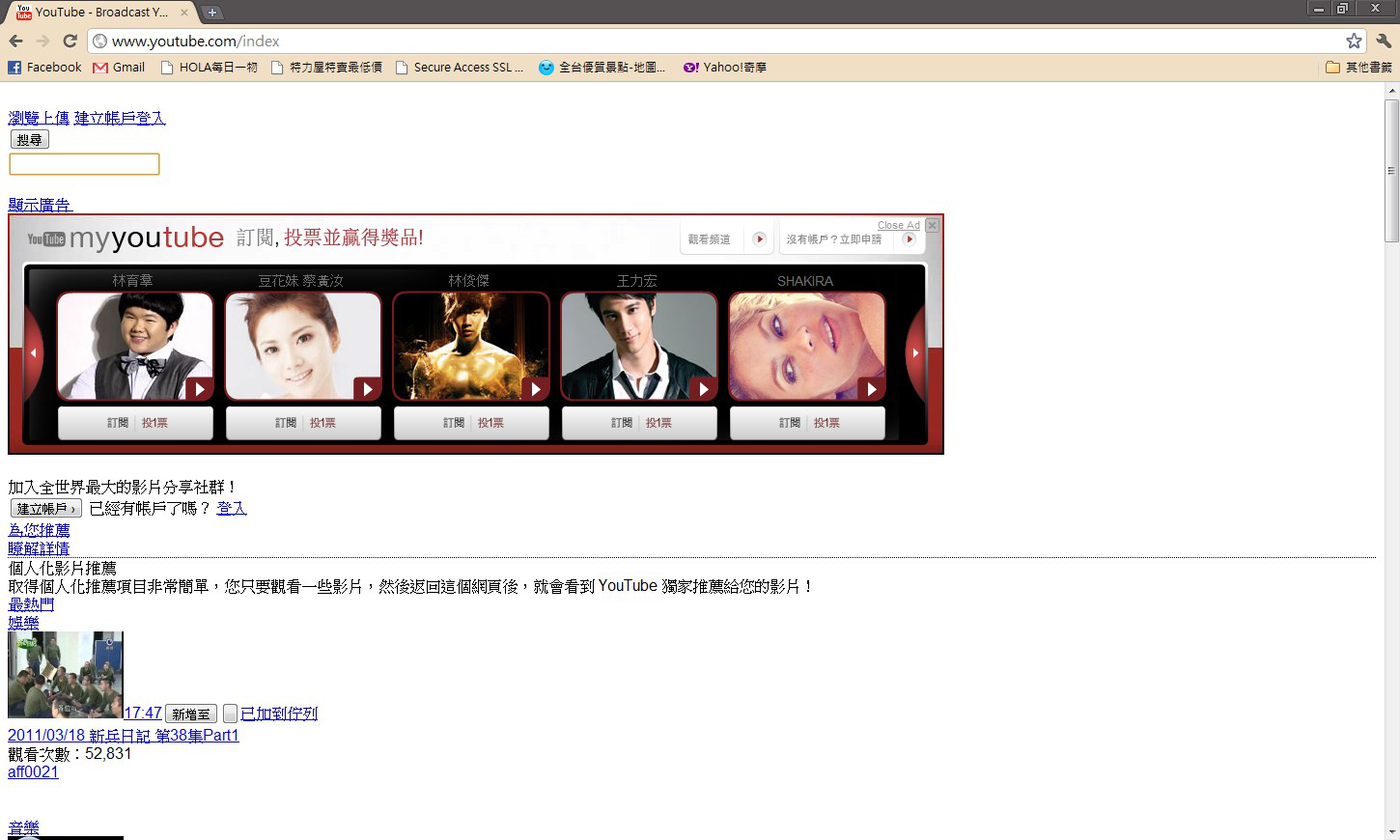Close the YouTube browser tab

pos(184,13)
